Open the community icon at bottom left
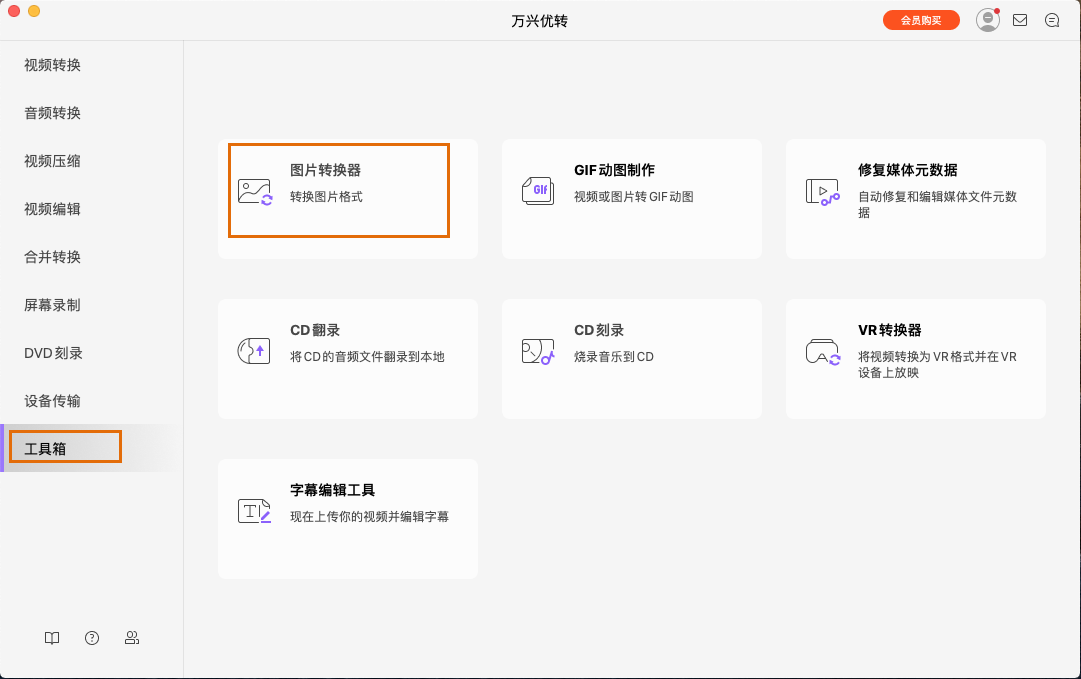This screenshot has height=679, width=1081. [131, 638]
